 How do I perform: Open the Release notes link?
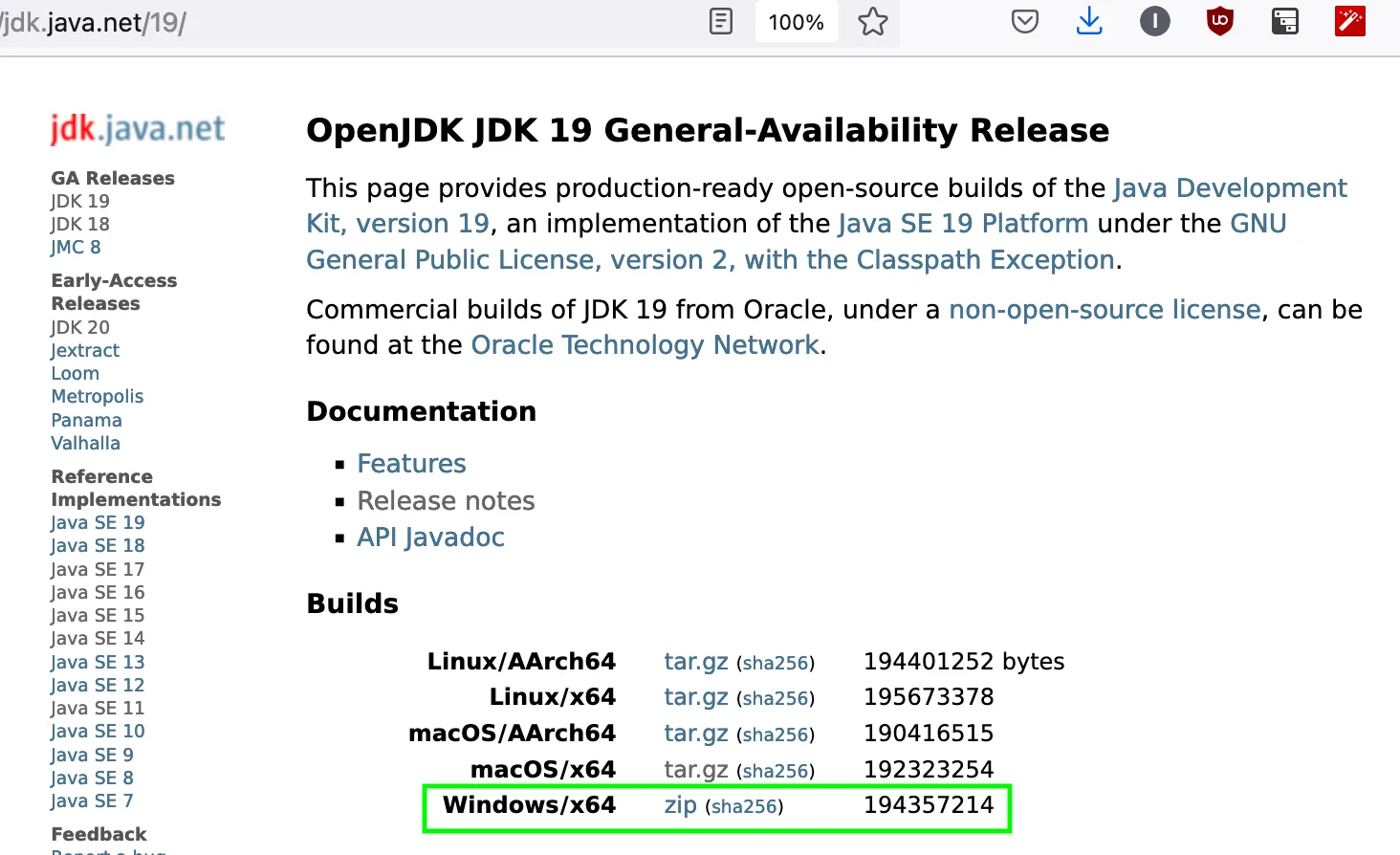[446, 500]
